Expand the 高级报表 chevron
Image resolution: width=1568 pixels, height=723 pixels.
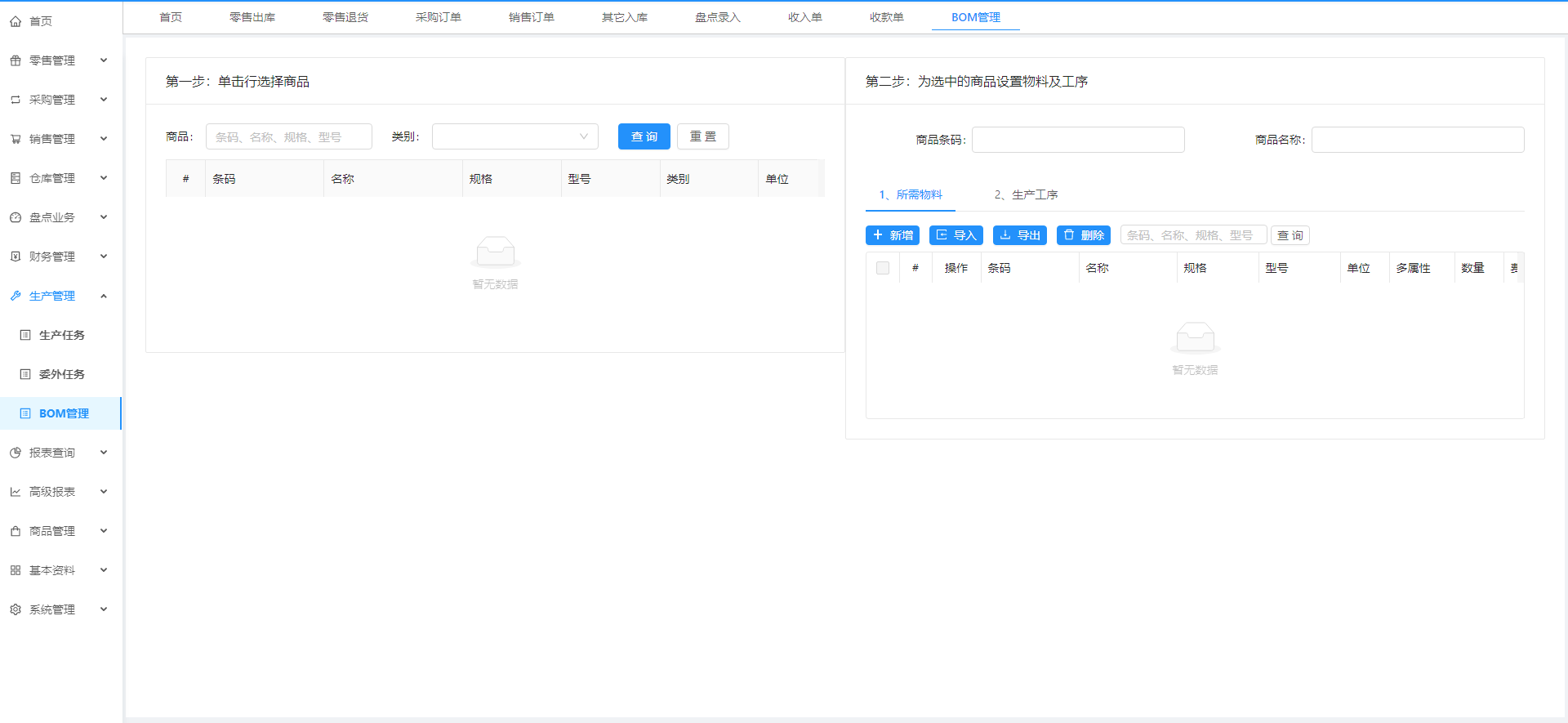click(x=104, y=491)
